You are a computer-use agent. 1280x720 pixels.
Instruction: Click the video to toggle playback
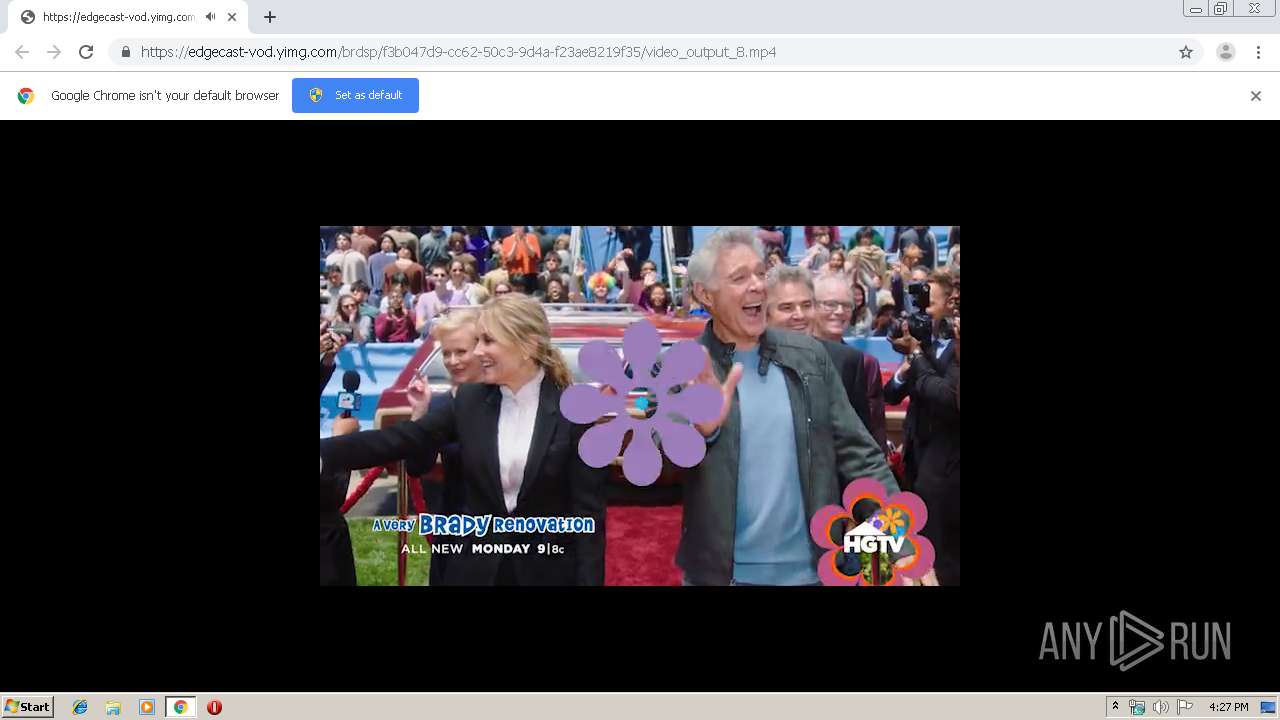click(x=640, y=406)
